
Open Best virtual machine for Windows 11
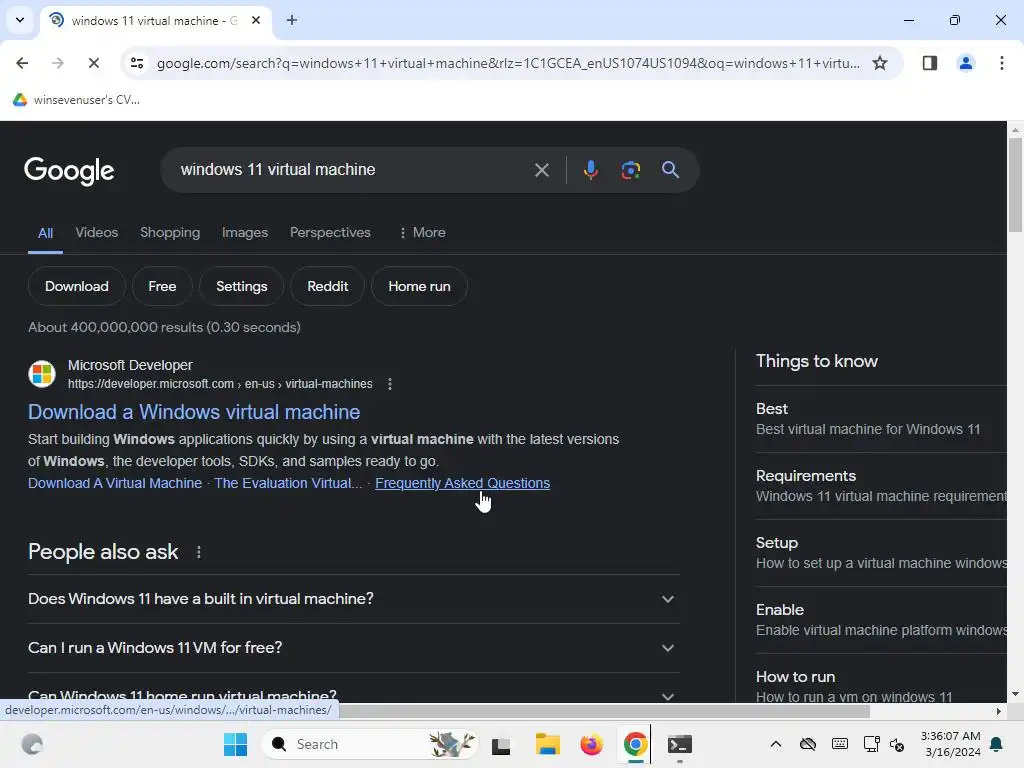(x=880, y=419)
